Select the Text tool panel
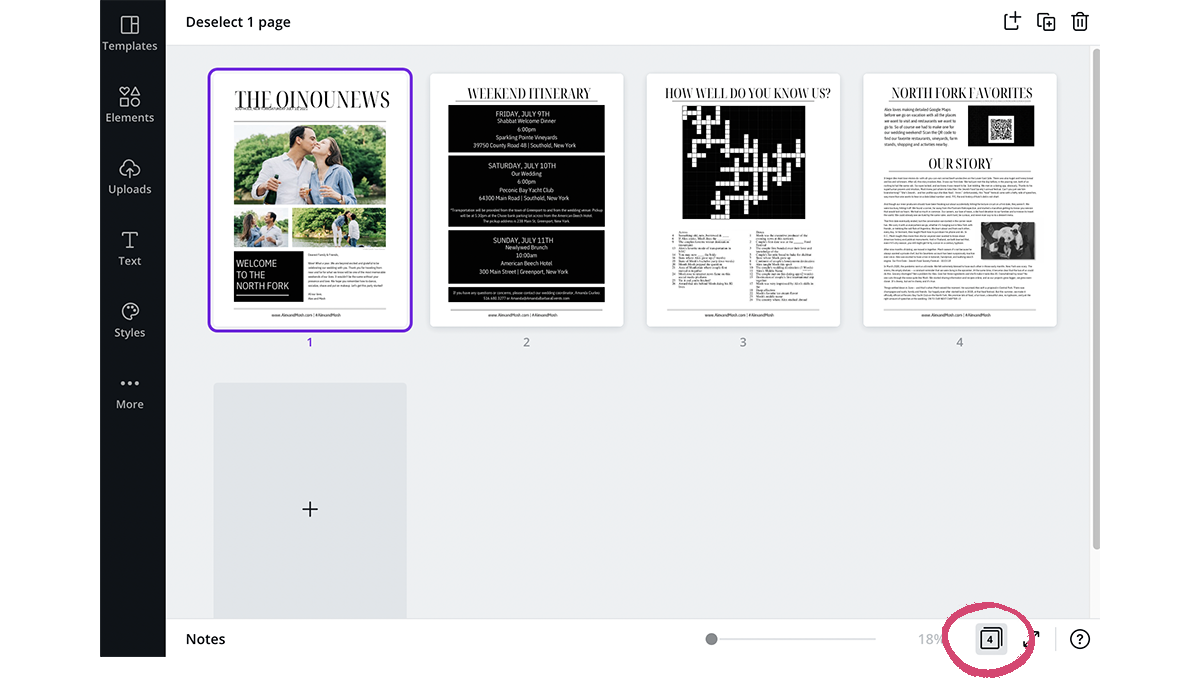The height and width of the screenshot is (690, 1200). pos(130,248)
